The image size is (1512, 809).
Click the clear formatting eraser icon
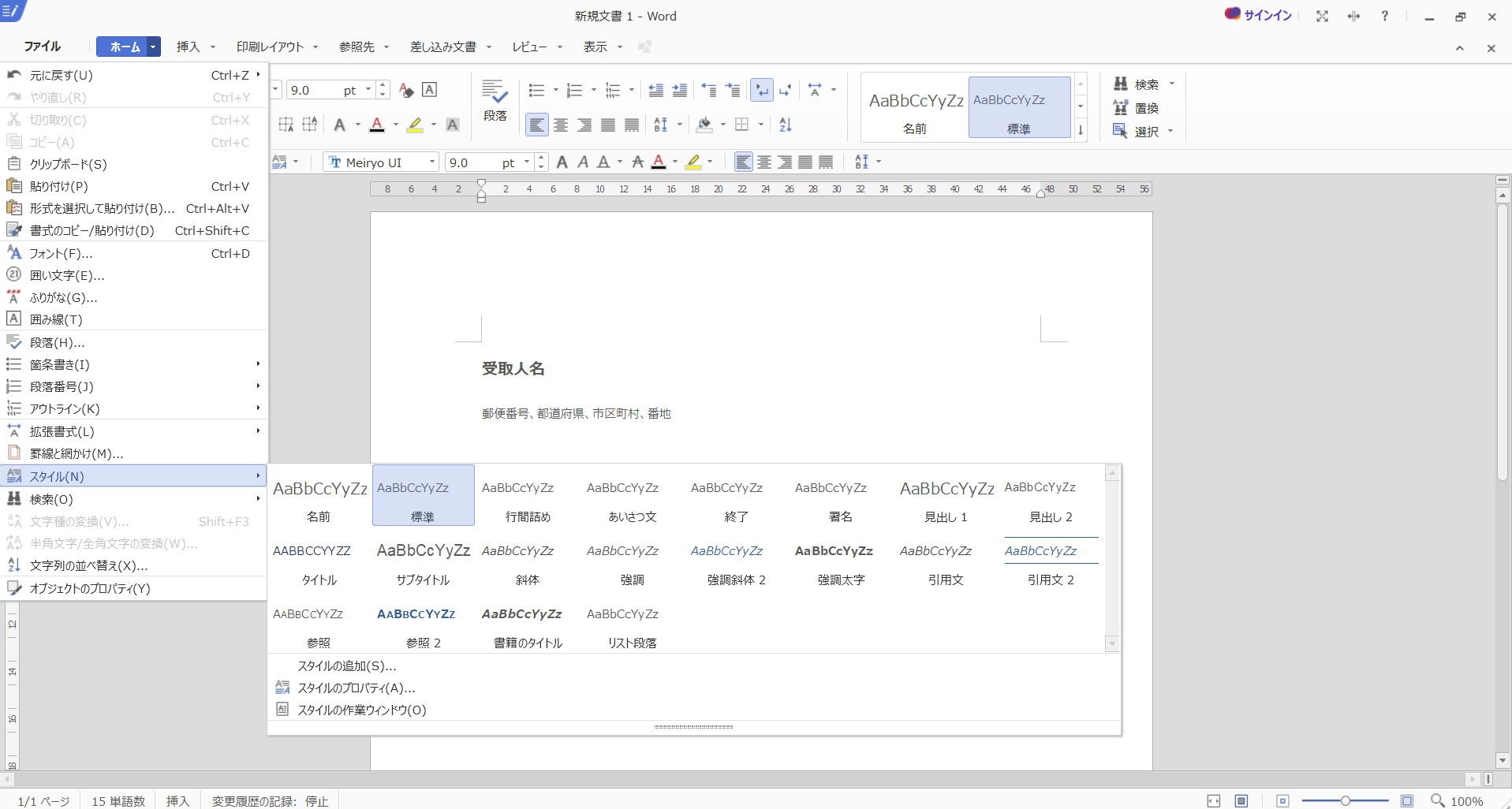pyautogui.click(x=406, y=90)
